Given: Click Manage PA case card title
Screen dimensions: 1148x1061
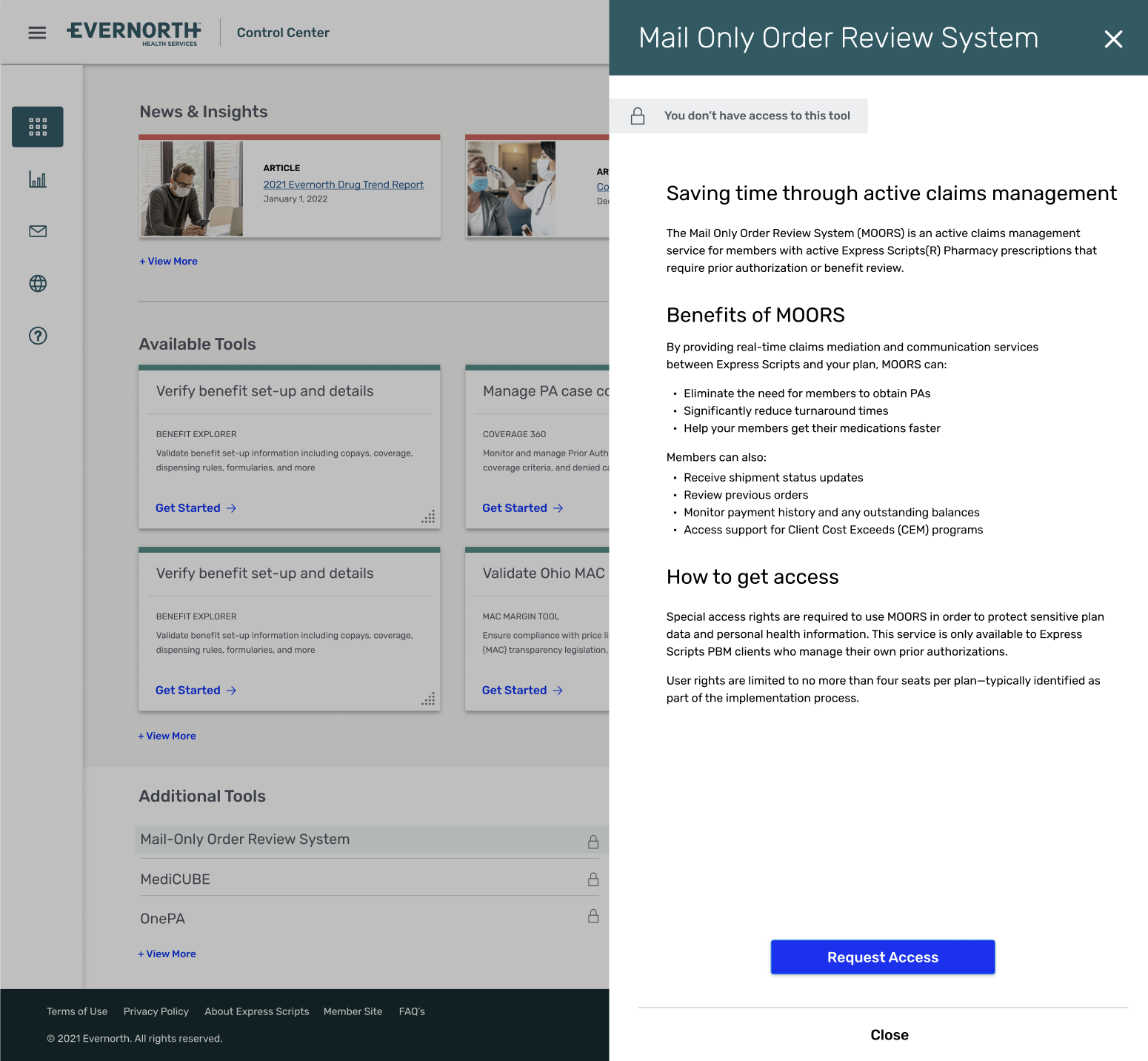Looking at the screenshot, I should point(546,391).
